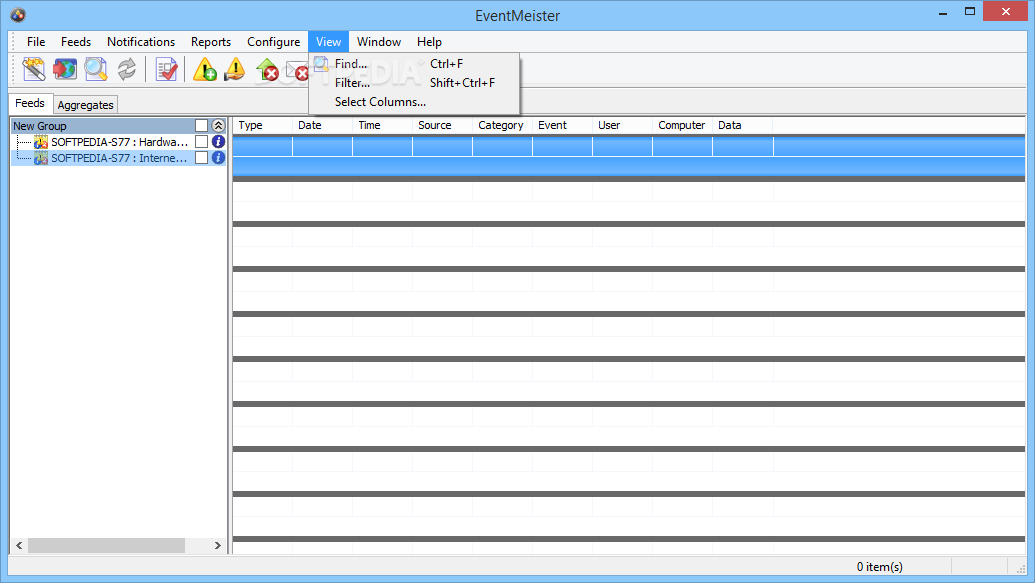The width and height of the screenshot is (1035, 583).
Task: Click the window resize grip in status bar
Action: 1020,568
